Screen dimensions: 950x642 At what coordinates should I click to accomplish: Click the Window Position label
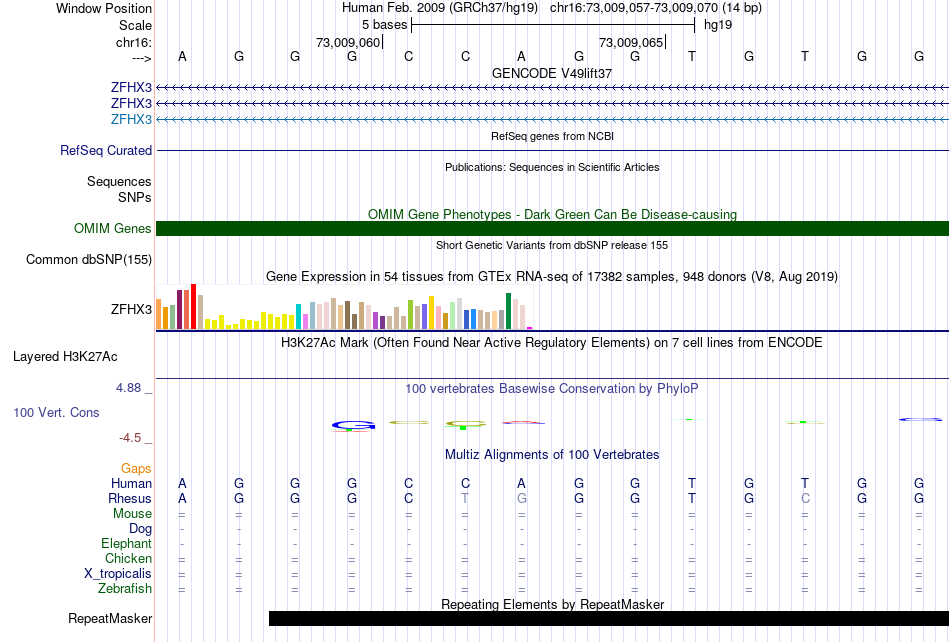coord(104,8)
